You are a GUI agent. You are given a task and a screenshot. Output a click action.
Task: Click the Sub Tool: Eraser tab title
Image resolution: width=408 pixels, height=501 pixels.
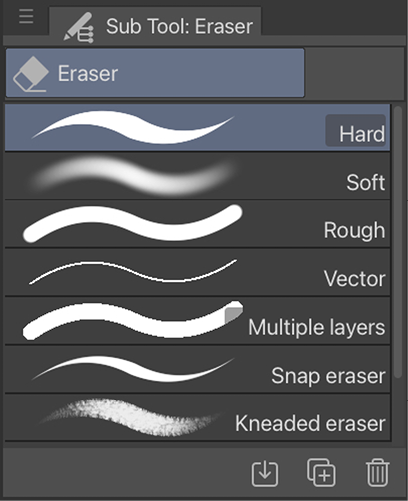[179, 27]
